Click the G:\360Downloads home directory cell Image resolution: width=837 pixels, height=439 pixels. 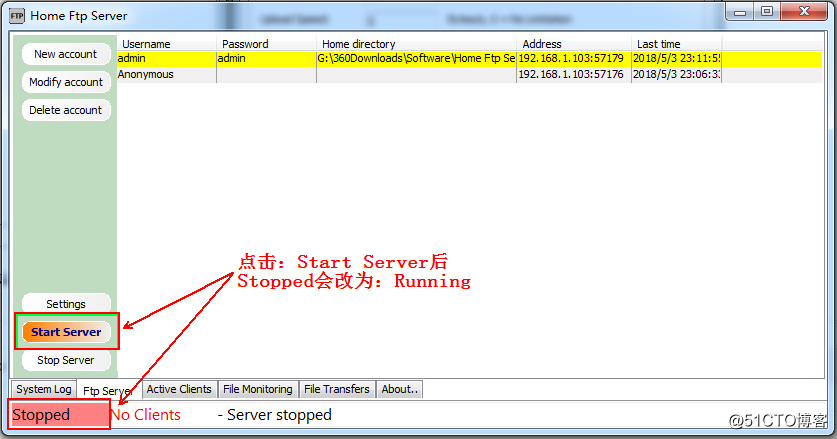point(416,58)
